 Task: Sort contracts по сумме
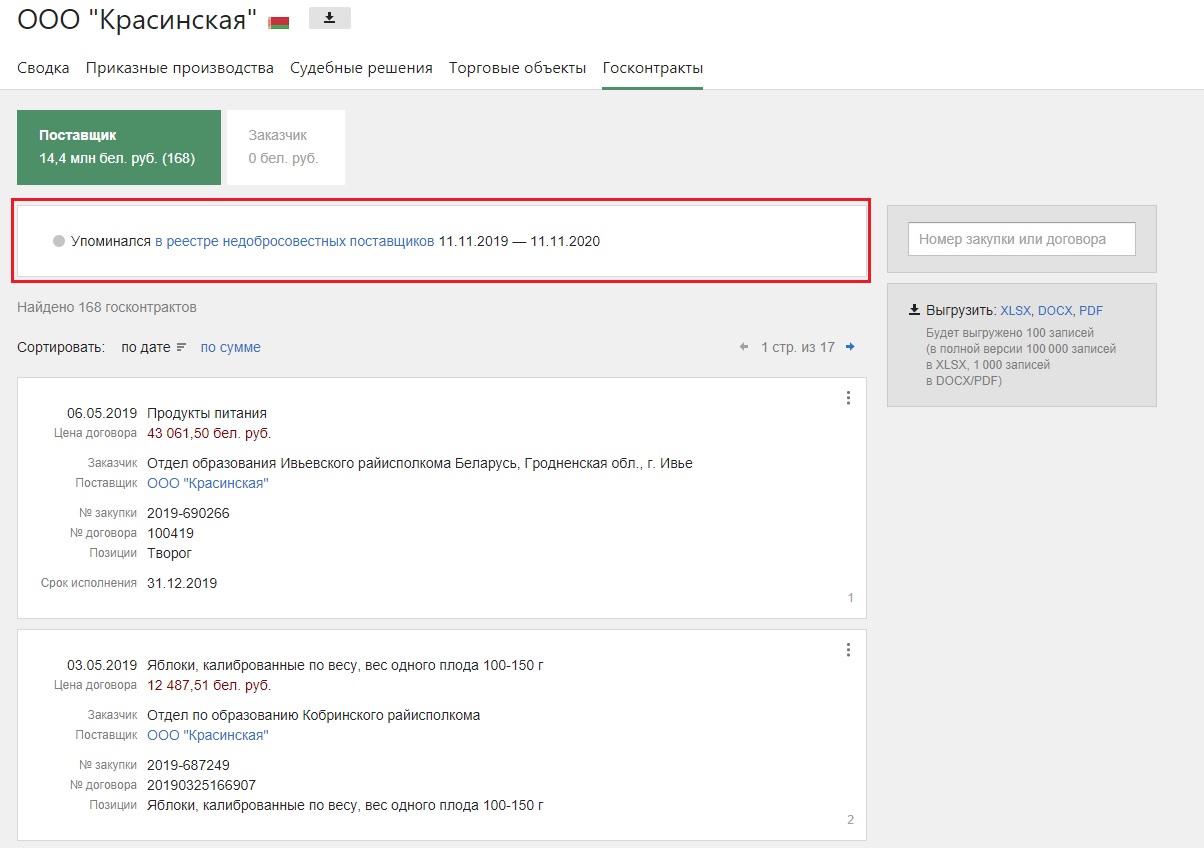[230, 347]
